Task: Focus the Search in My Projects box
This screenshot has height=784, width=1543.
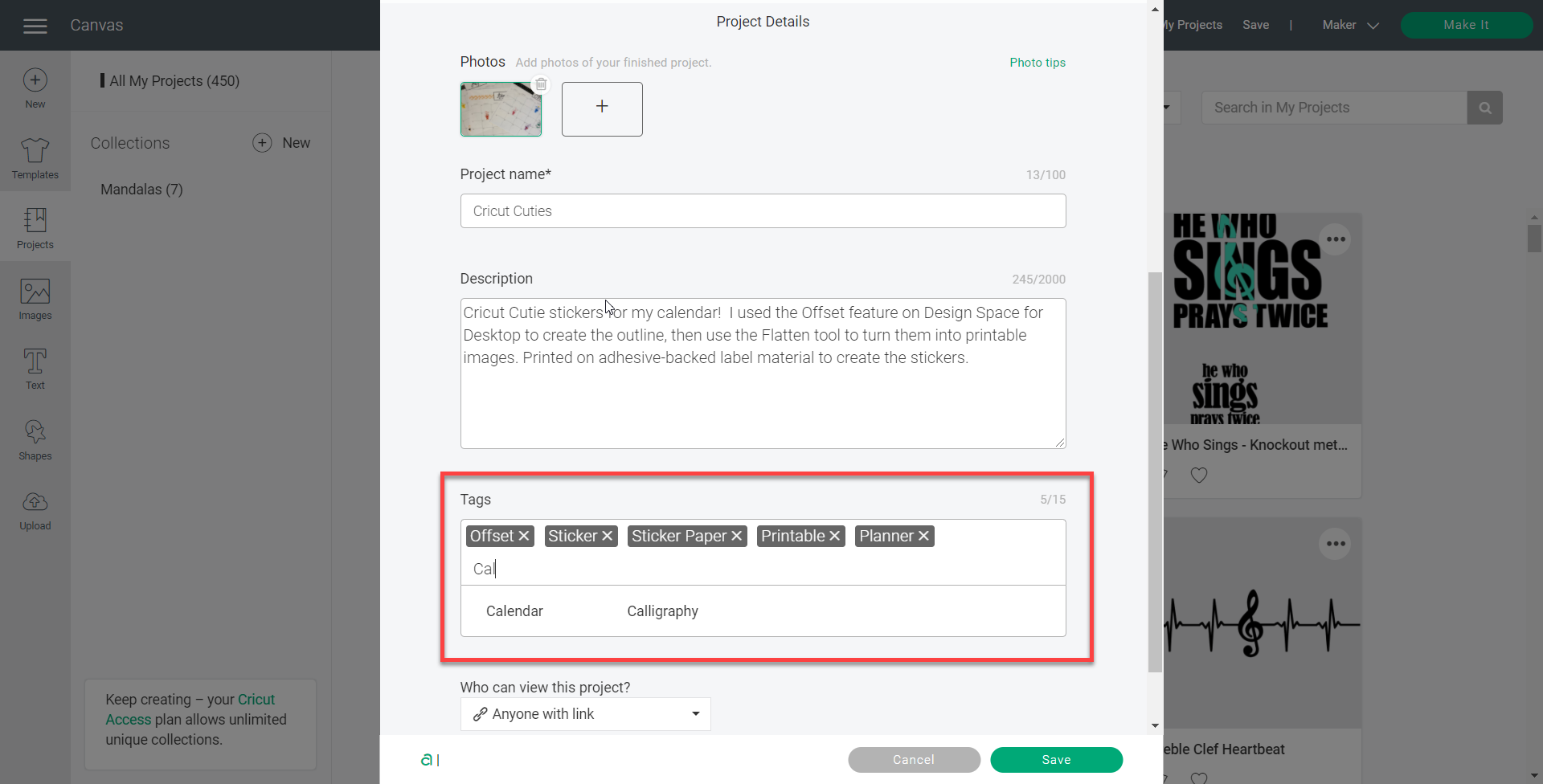Action: click(x=1334, y=108)
